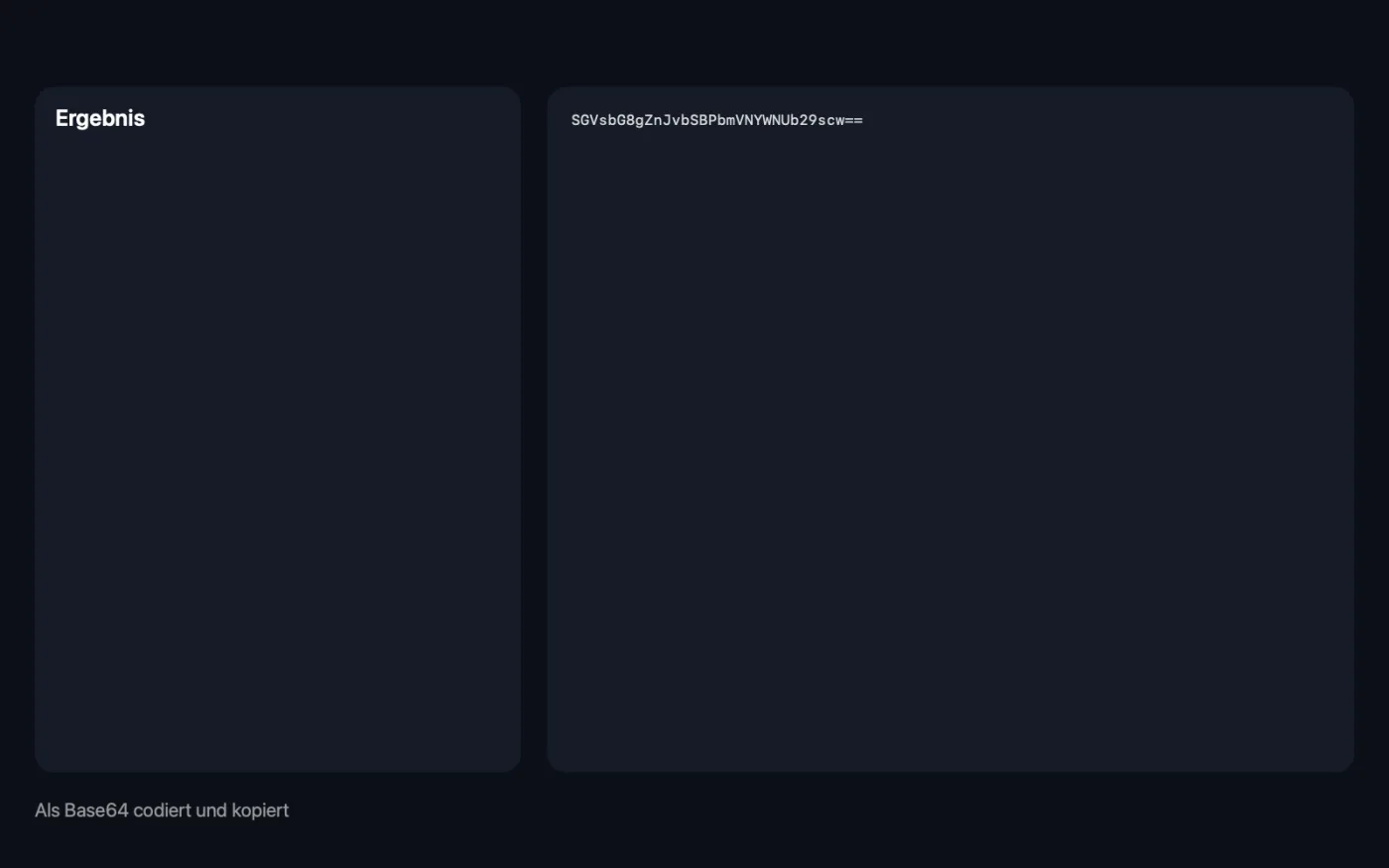The image size is (1389, 868).
Task: Click the word Base64 in the status line
Action: pyautogui.click(x=96, y=810)
